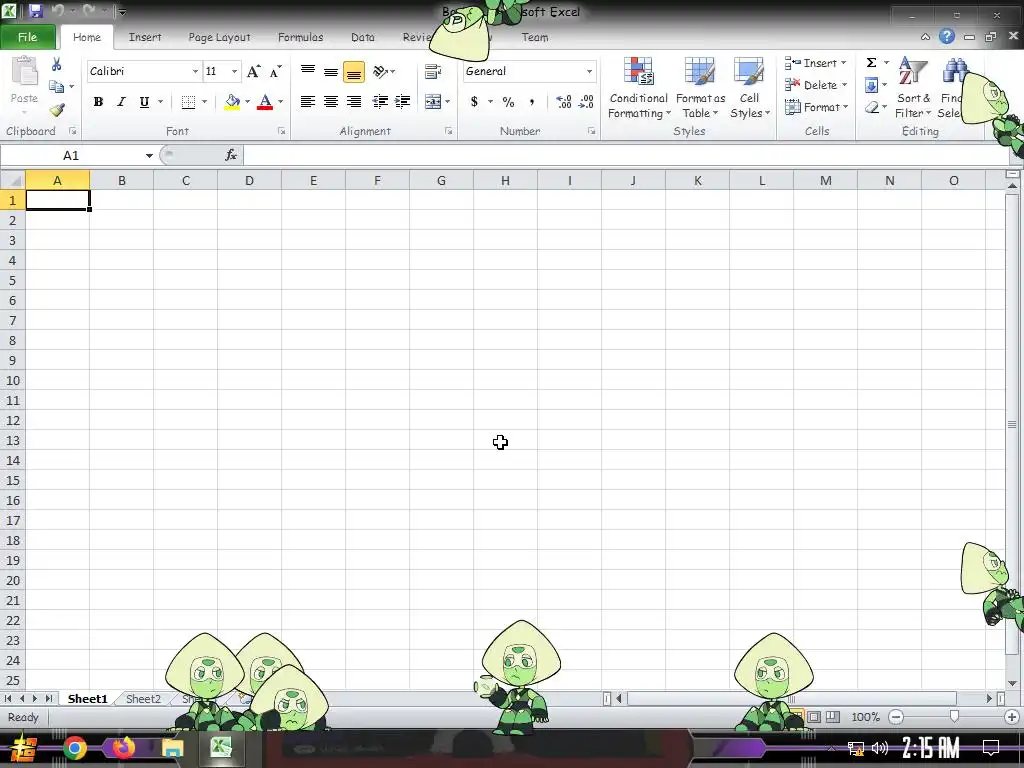
Task: Align text right
Action: 353,101
